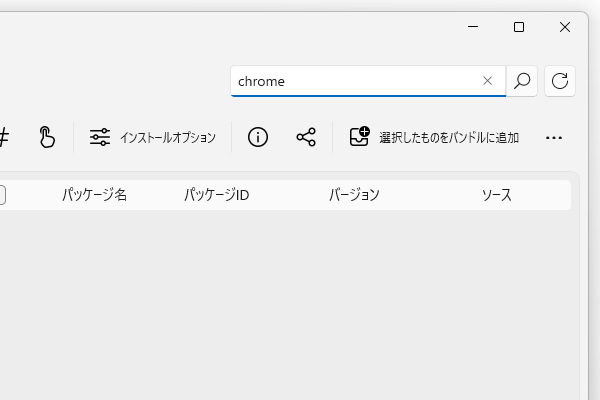Screen dimensions: 600x400
Task: Sort by パッケージ名 column
Action: (95, 195)
